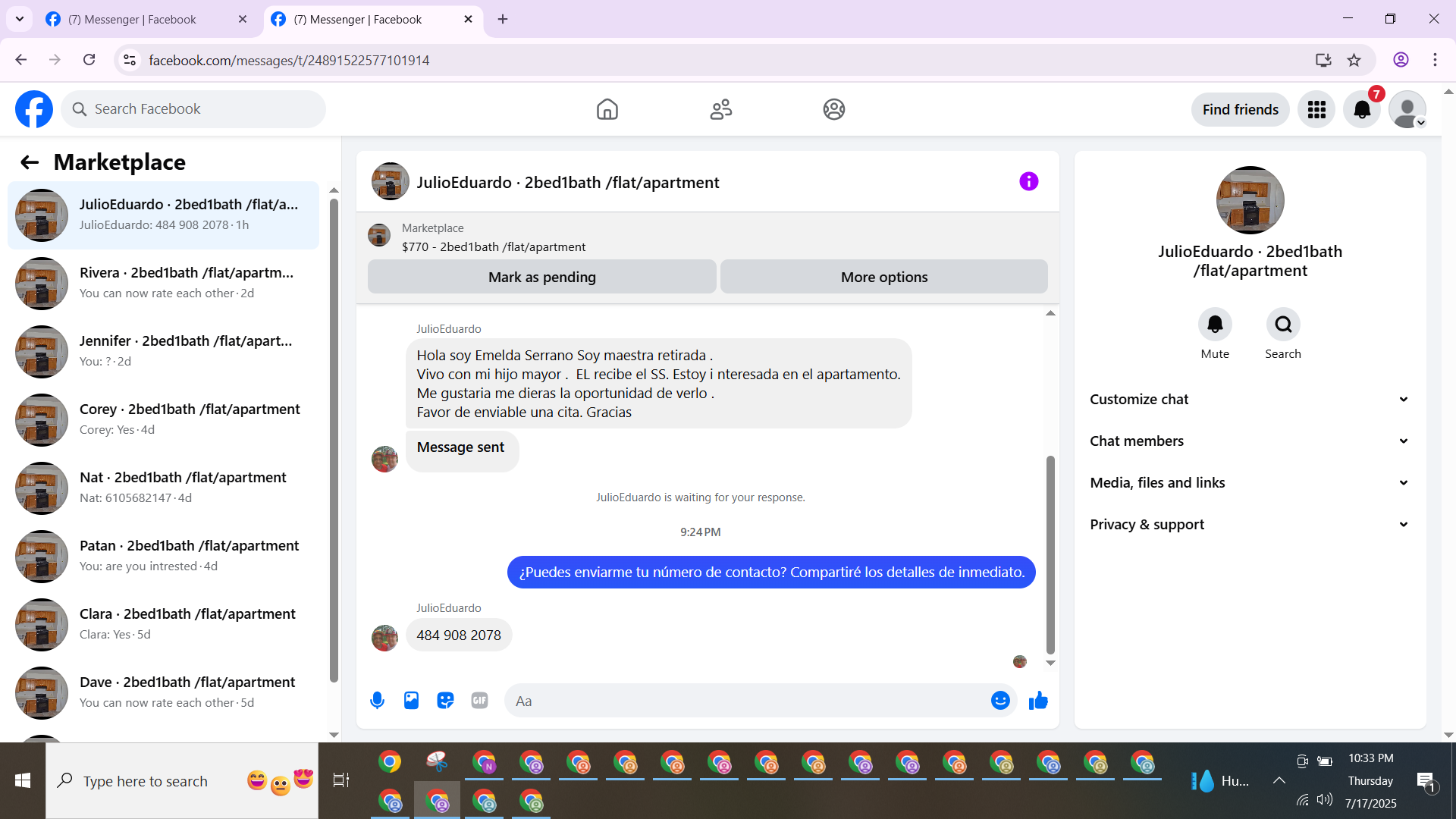This screenshot has height=819, width=1456.
Task: Expand the Chat members section
Action: point(1250,441)
